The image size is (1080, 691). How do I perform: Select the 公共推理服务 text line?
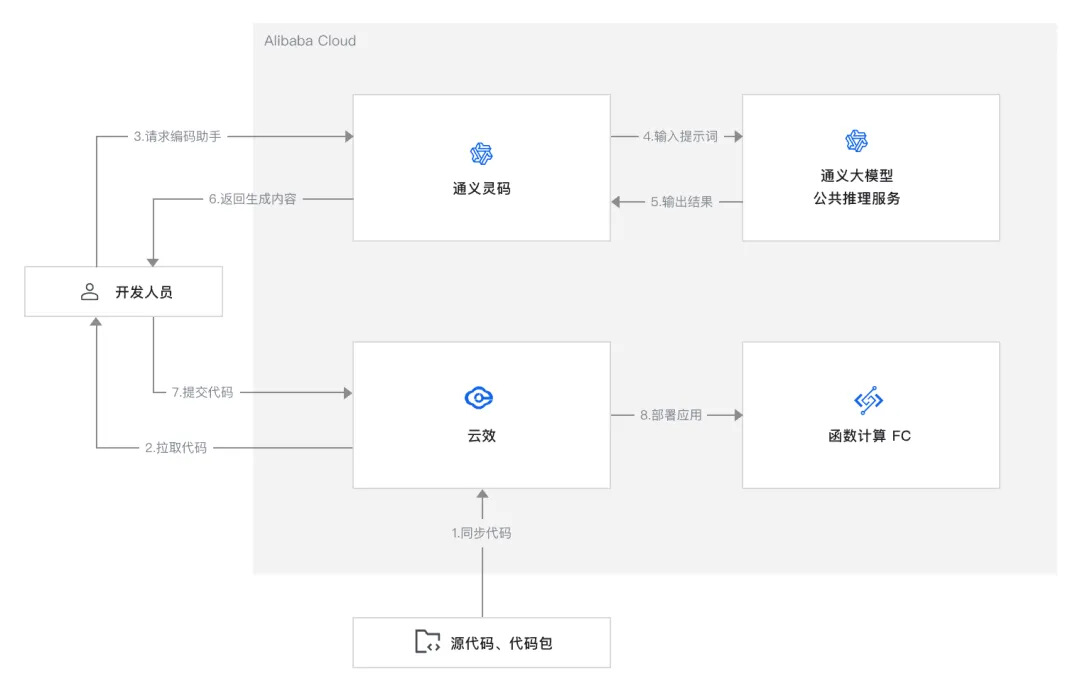click(857, 198)
